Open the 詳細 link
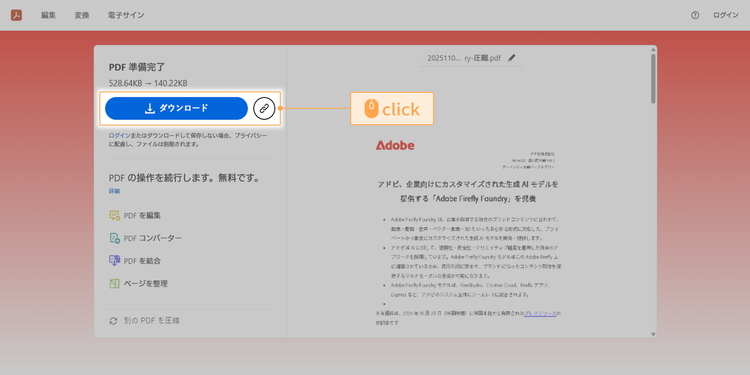The image size is (750, 375). coord(114,191)
